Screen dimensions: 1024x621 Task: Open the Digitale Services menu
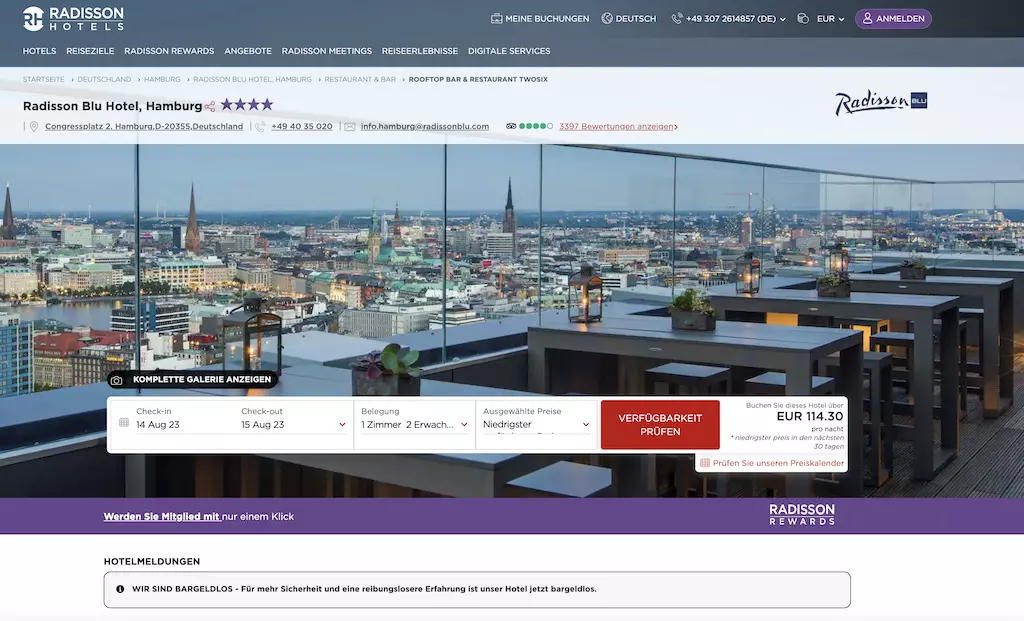pyautogui.click(x=509, y=51)
